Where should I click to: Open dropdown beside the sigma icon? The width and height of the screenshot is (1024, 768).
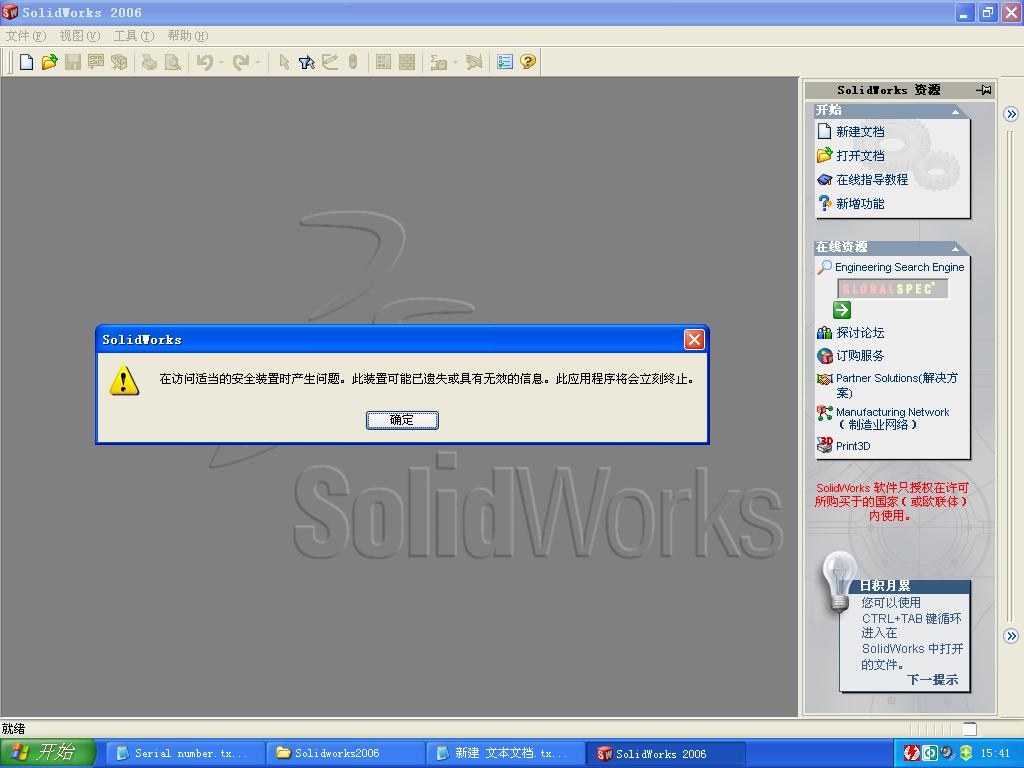click(x=455, y=62)
